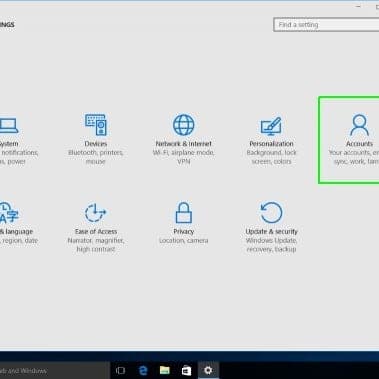
Task: Open the System settings laptop icon
Action: pos(9,125)
